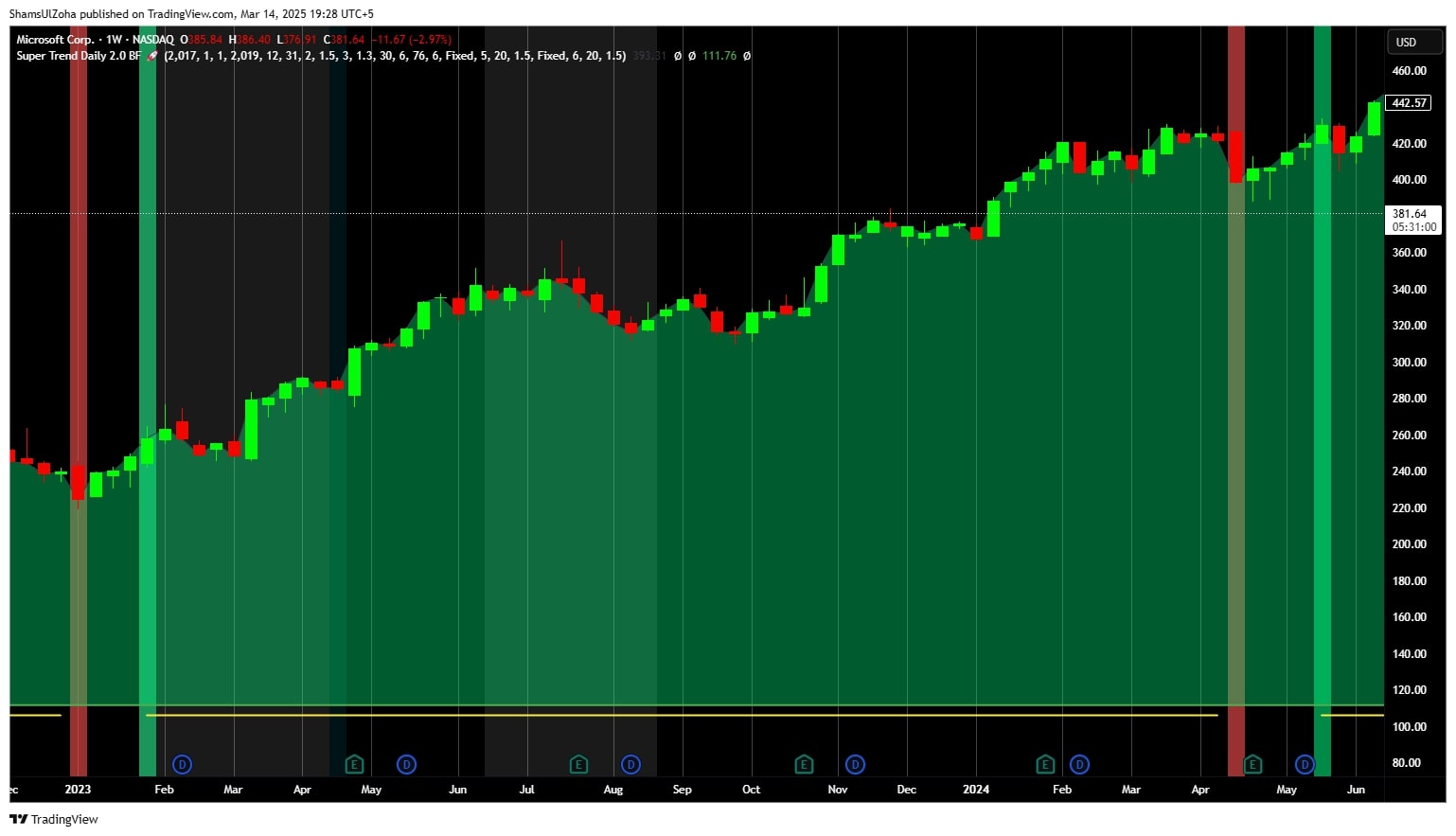Click the rocket icon after Super Trend title
Viewport: 1456px width, 836px height.
point(152,56)
